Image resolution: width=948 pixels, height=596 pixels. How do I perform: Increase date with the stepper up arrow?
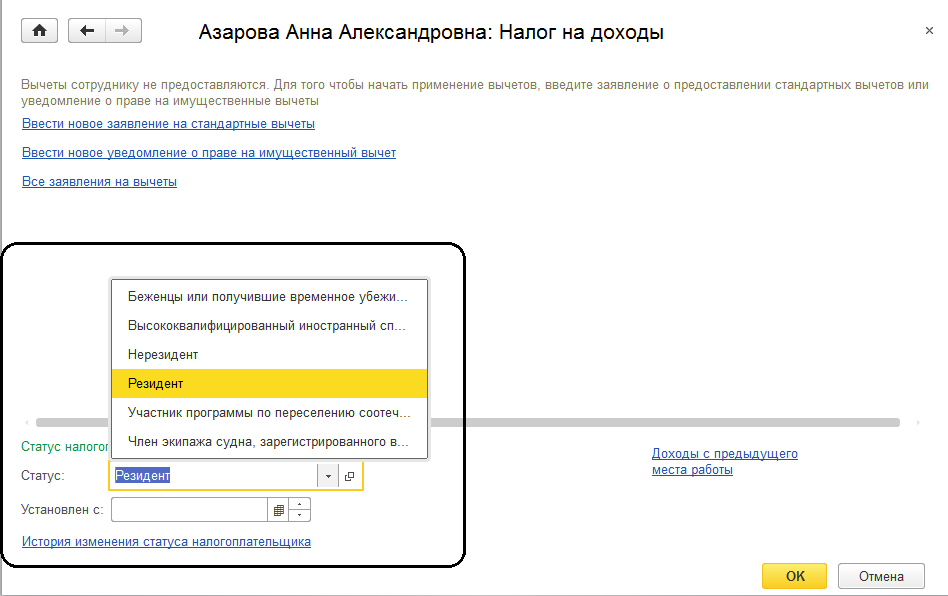coord(301,505)
